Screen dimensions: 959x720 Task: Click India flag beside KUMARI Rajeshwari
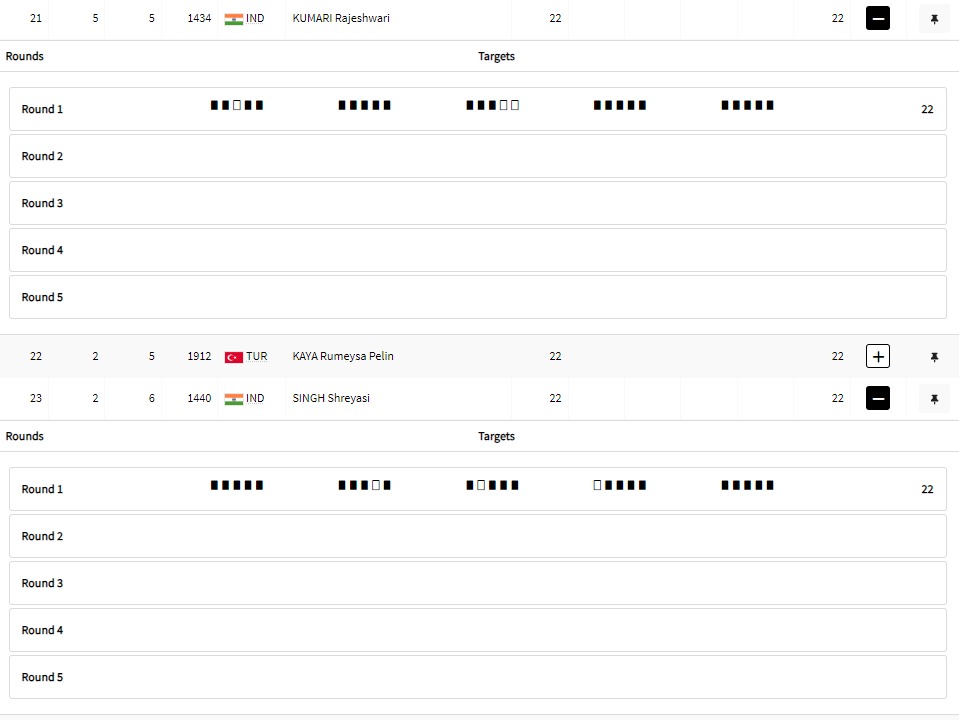click(x=234, y=18)
